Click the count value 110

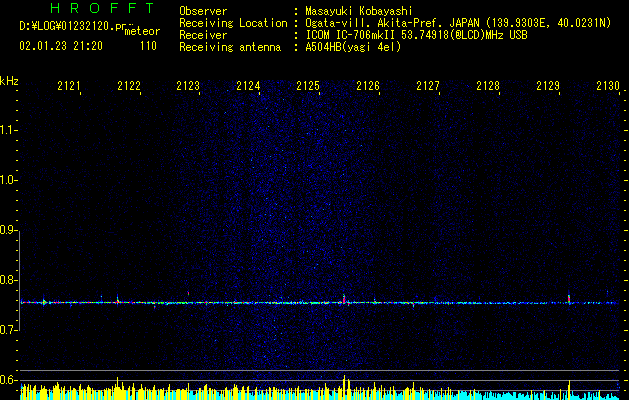[x=148, y=46]
